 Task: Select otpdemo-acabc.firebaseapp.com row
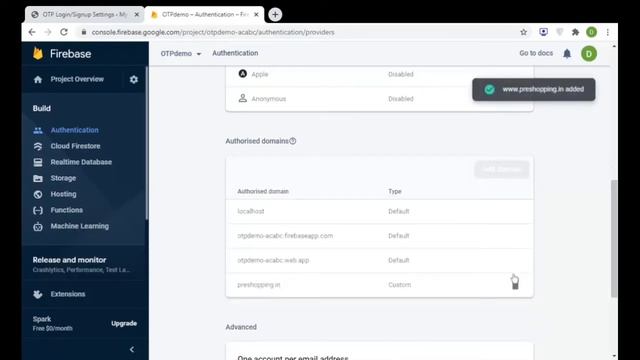click(379, 236)
